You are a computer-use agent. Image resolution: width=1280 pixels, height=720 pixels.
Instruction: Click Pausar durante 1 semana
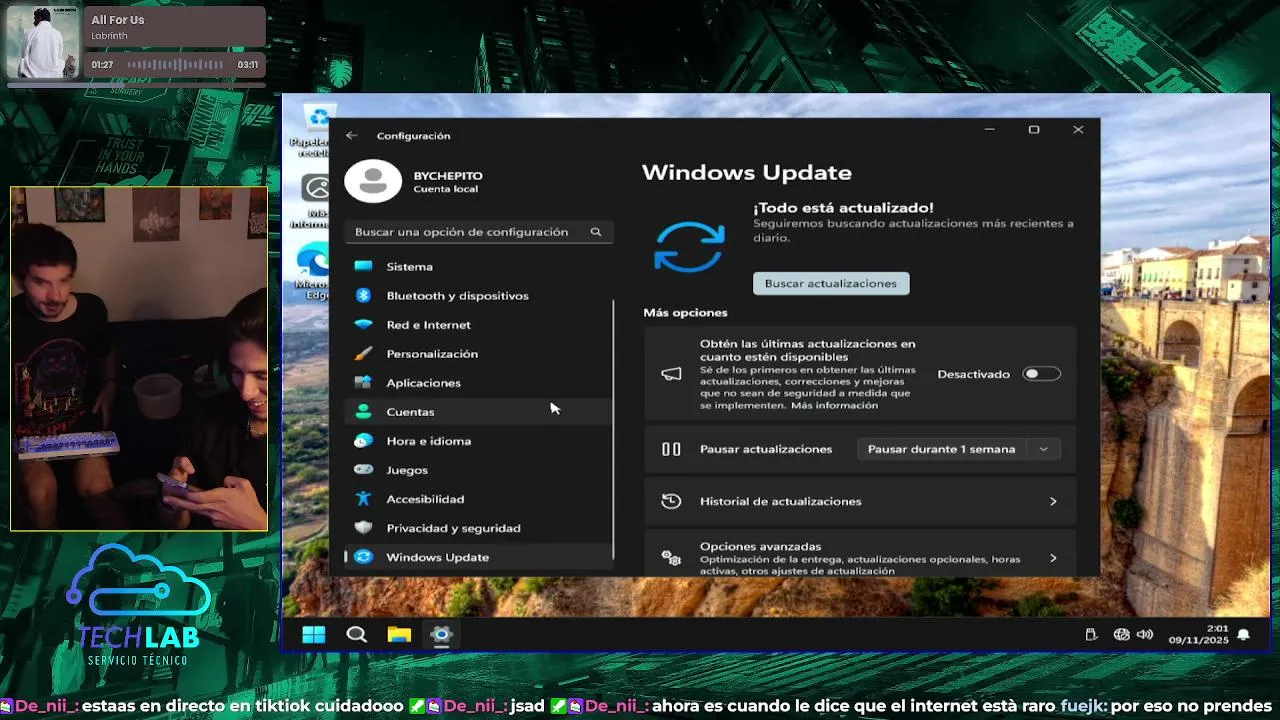tap(941, 449)
